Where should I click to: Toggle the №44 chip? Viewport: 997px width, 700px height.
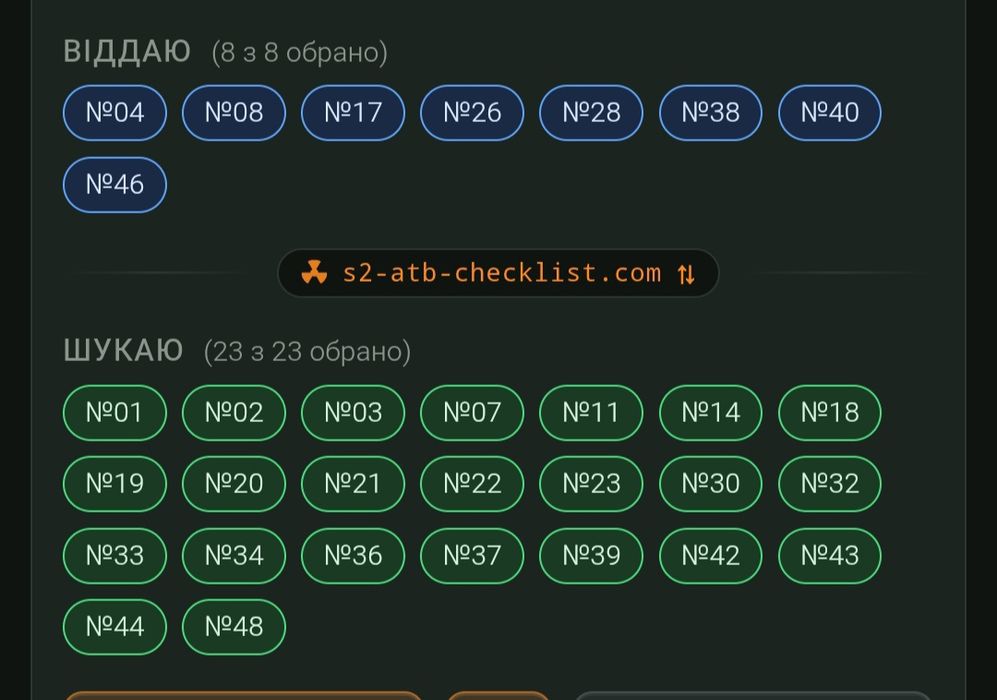(x=115, y=627)
